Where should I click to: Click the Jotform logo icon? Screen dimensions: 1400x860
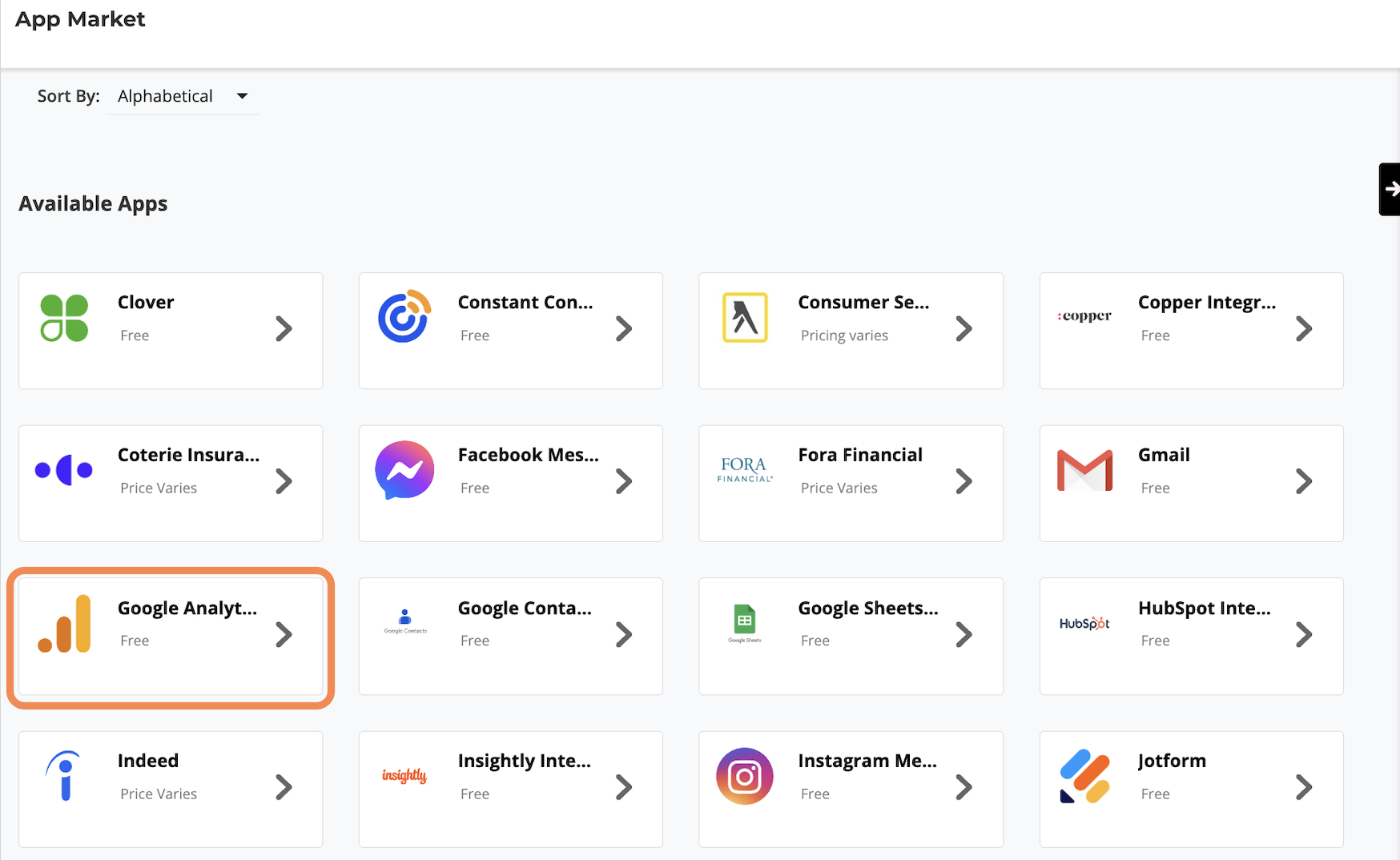[1084, 776]
